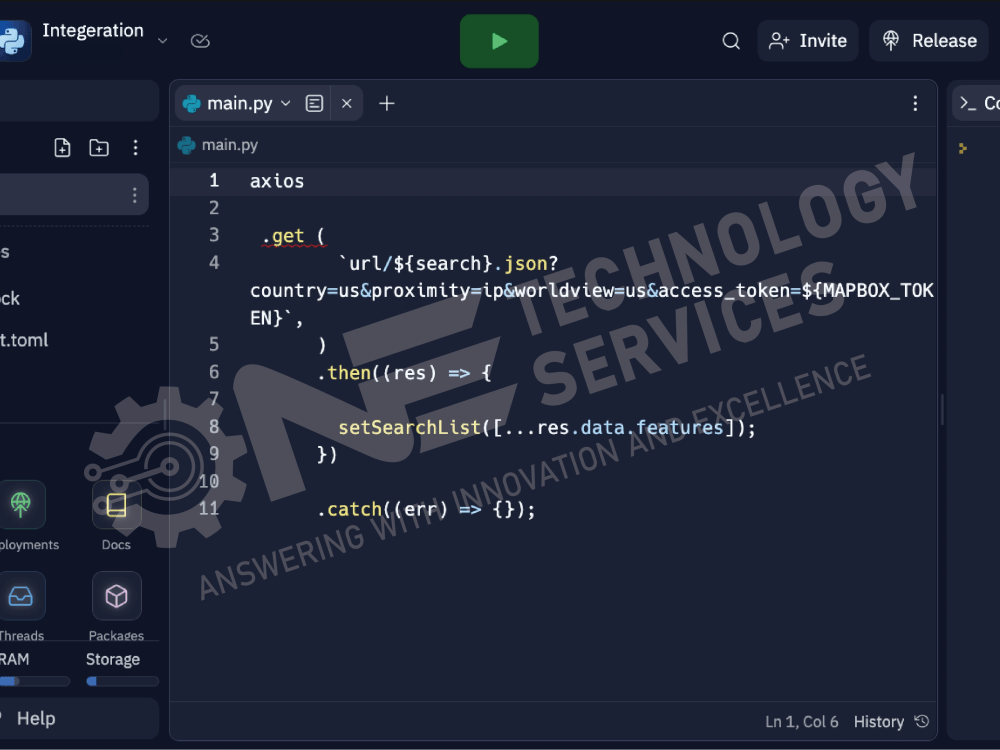Toggle the main.py tab format panel icon
The width and height of the screenshot is (1000, 750).
tap(314, 103)
